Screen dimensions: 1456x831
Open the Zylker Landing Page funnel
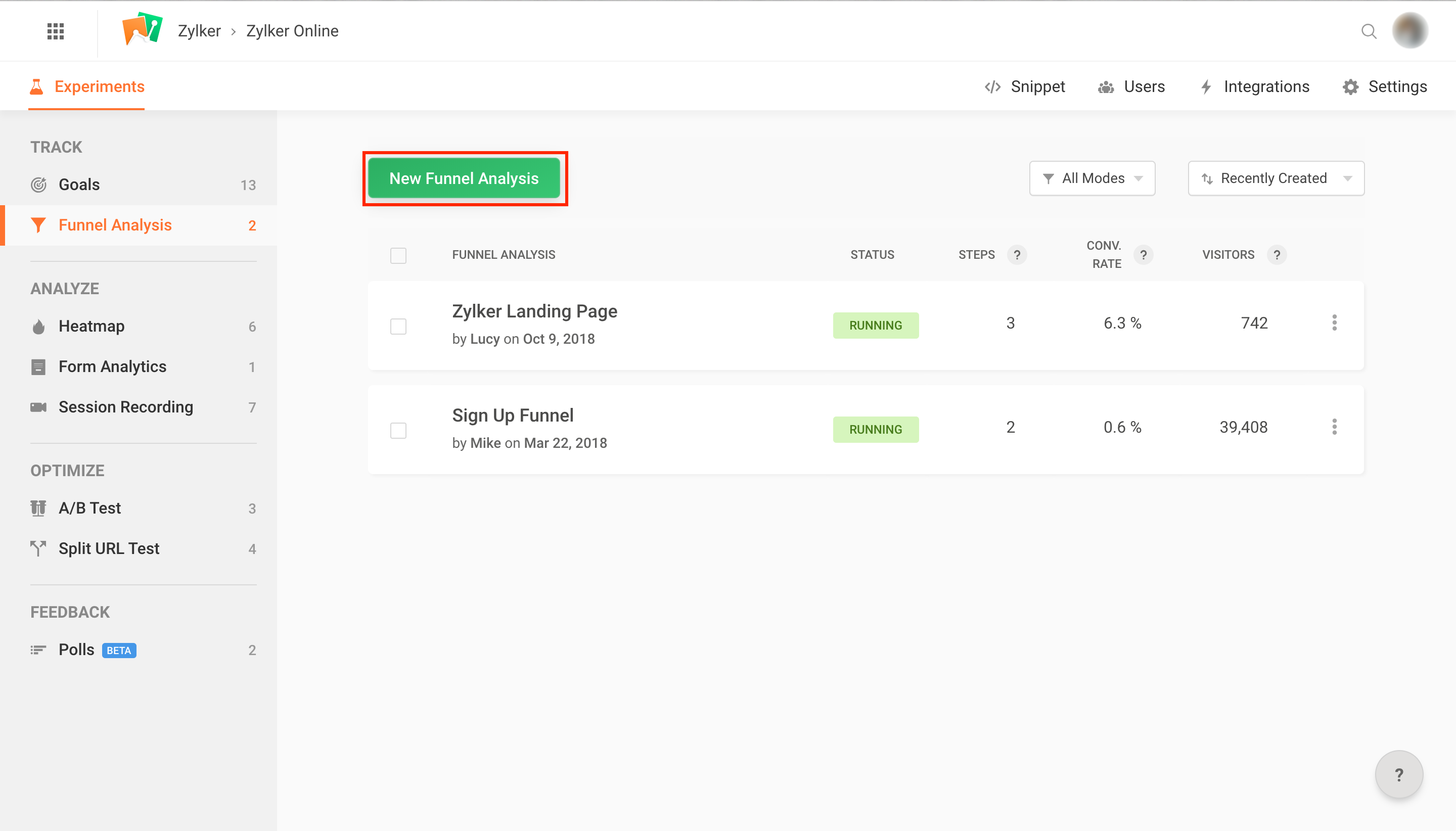pos(534,311)
